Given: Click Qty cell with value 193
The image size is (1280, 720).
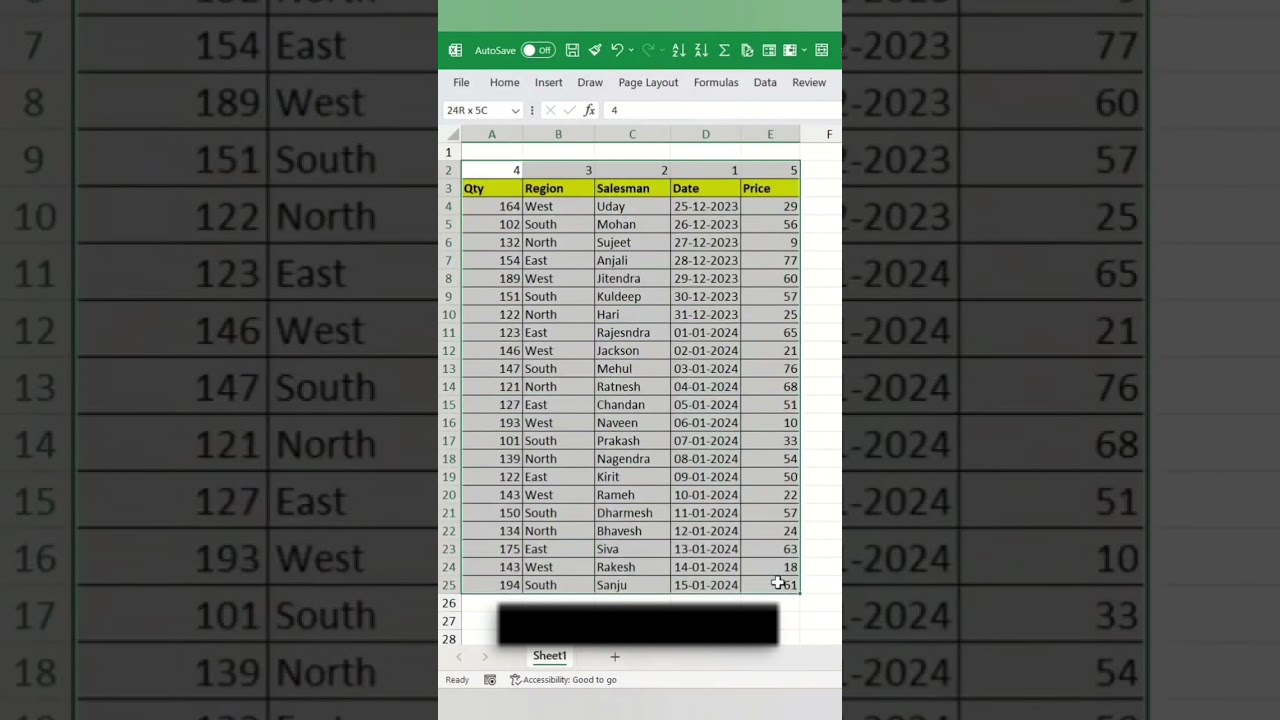Looking at the screenshot, I should click(x=491, y=423).
